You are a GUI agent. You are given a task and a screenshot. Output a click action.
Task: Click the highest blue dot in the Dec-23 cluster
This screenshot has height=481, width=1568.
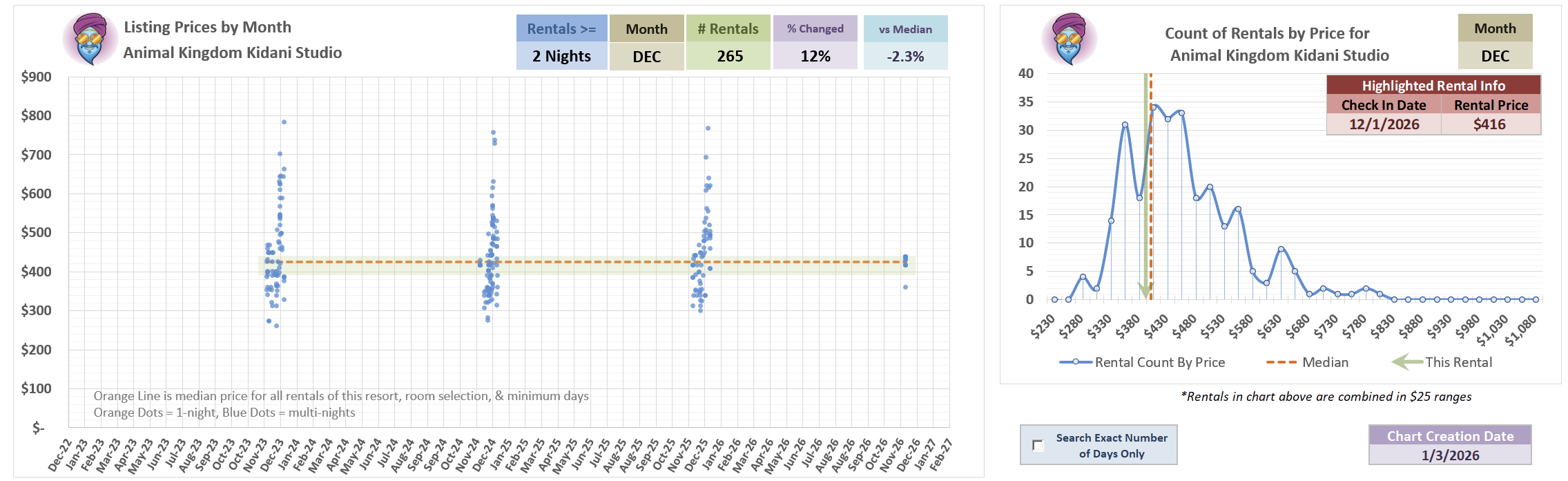[x=284, y=122]
